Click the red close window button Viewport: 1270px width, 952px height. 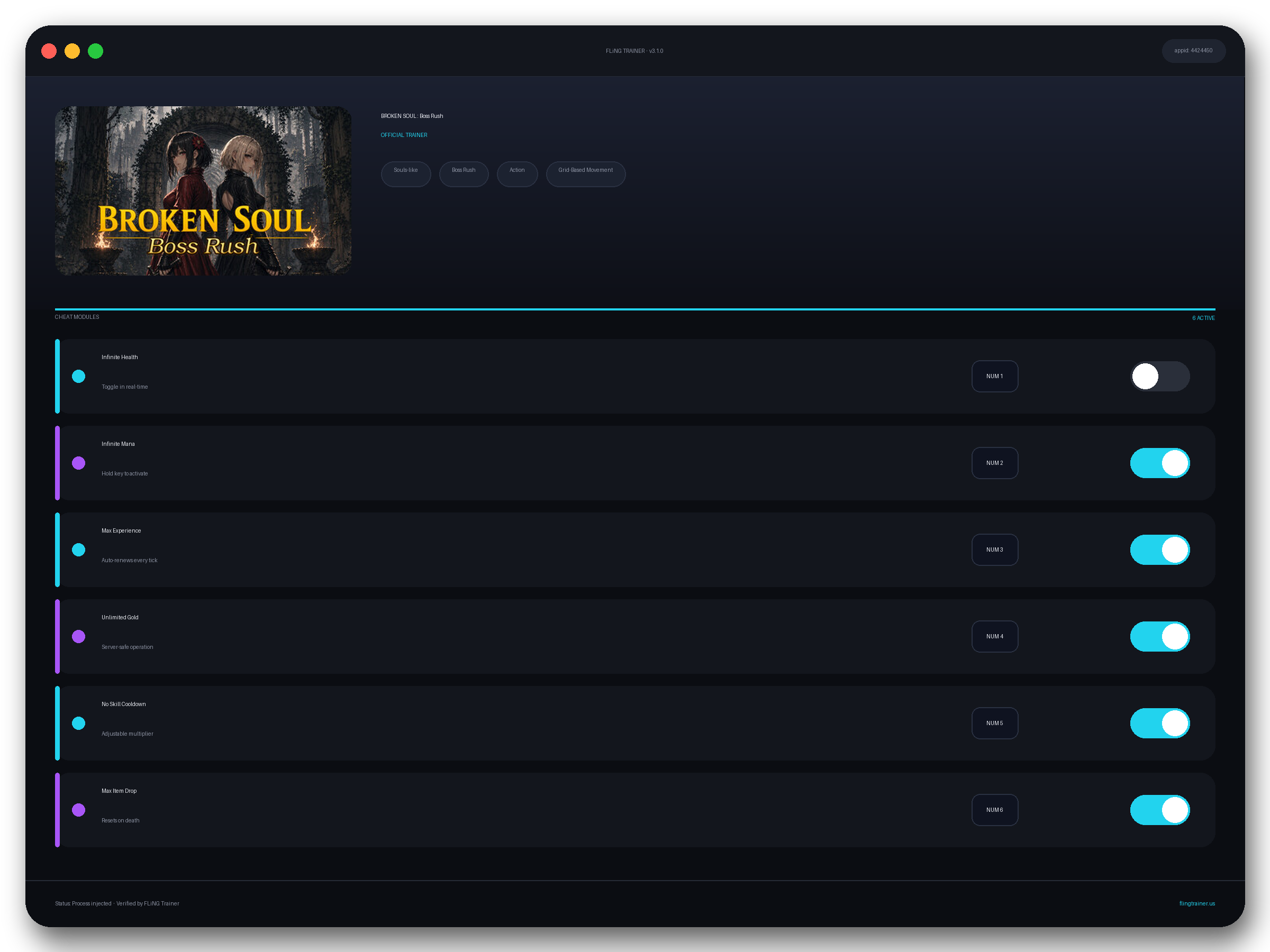49,51
